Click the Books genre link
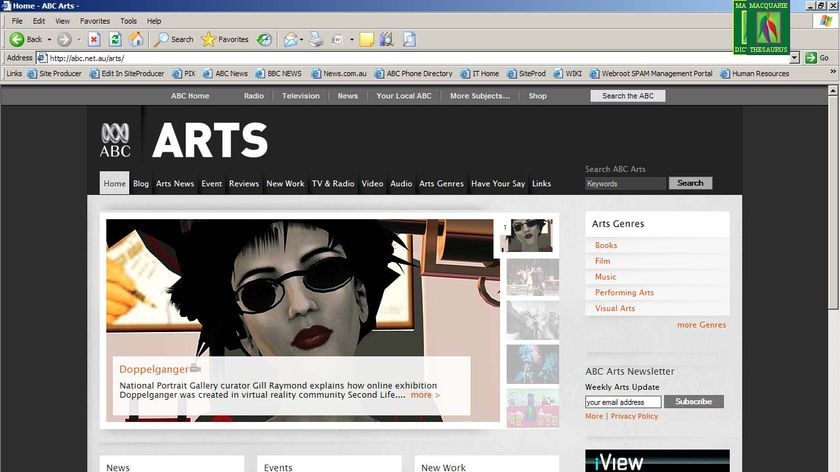This screenshot has height=472, width=840. [x=606, y=245]
